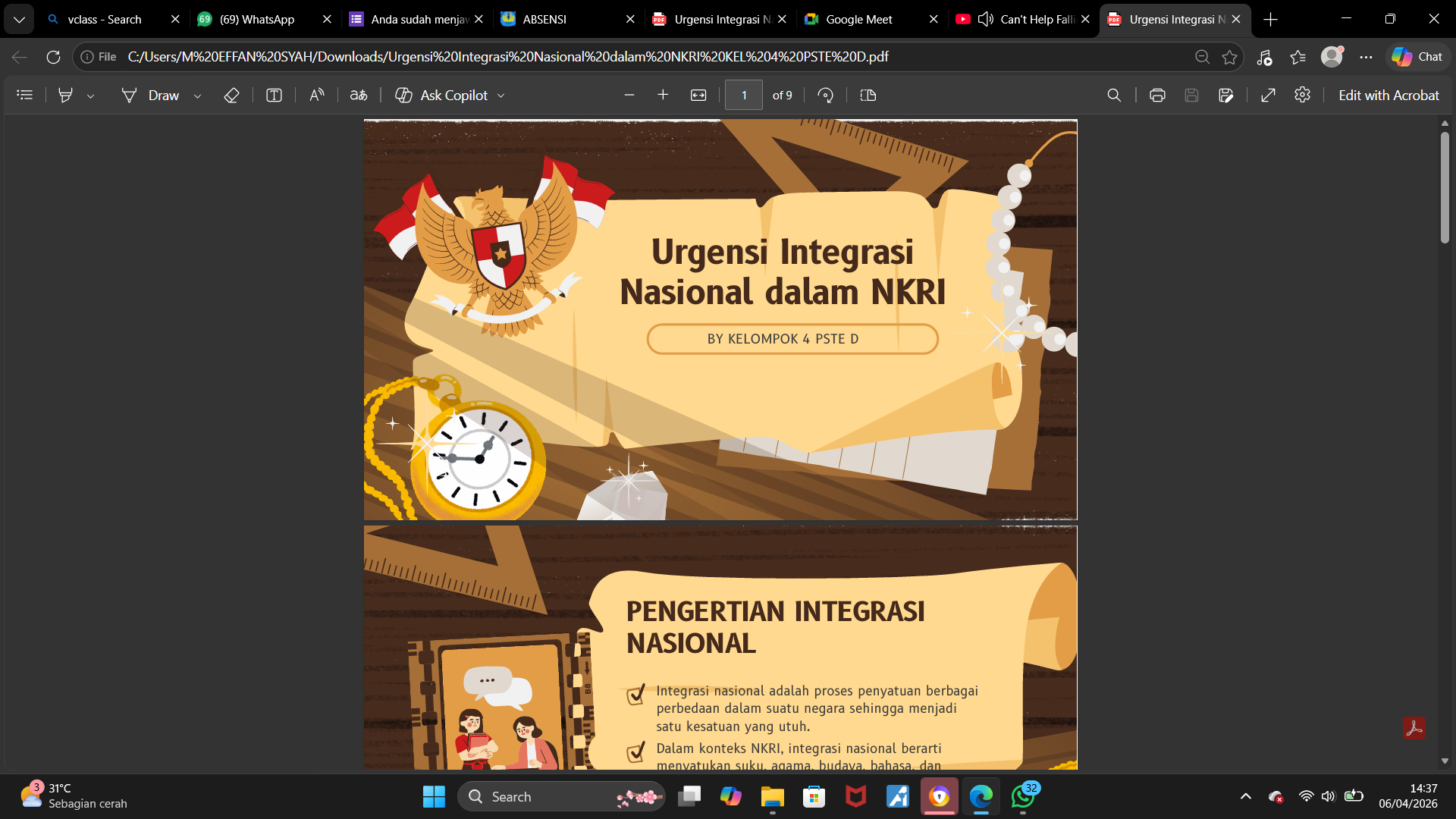Expand the Ask Copilot dropdown arrow
The width and height of the screenshot is (1456, 819).
501,96
